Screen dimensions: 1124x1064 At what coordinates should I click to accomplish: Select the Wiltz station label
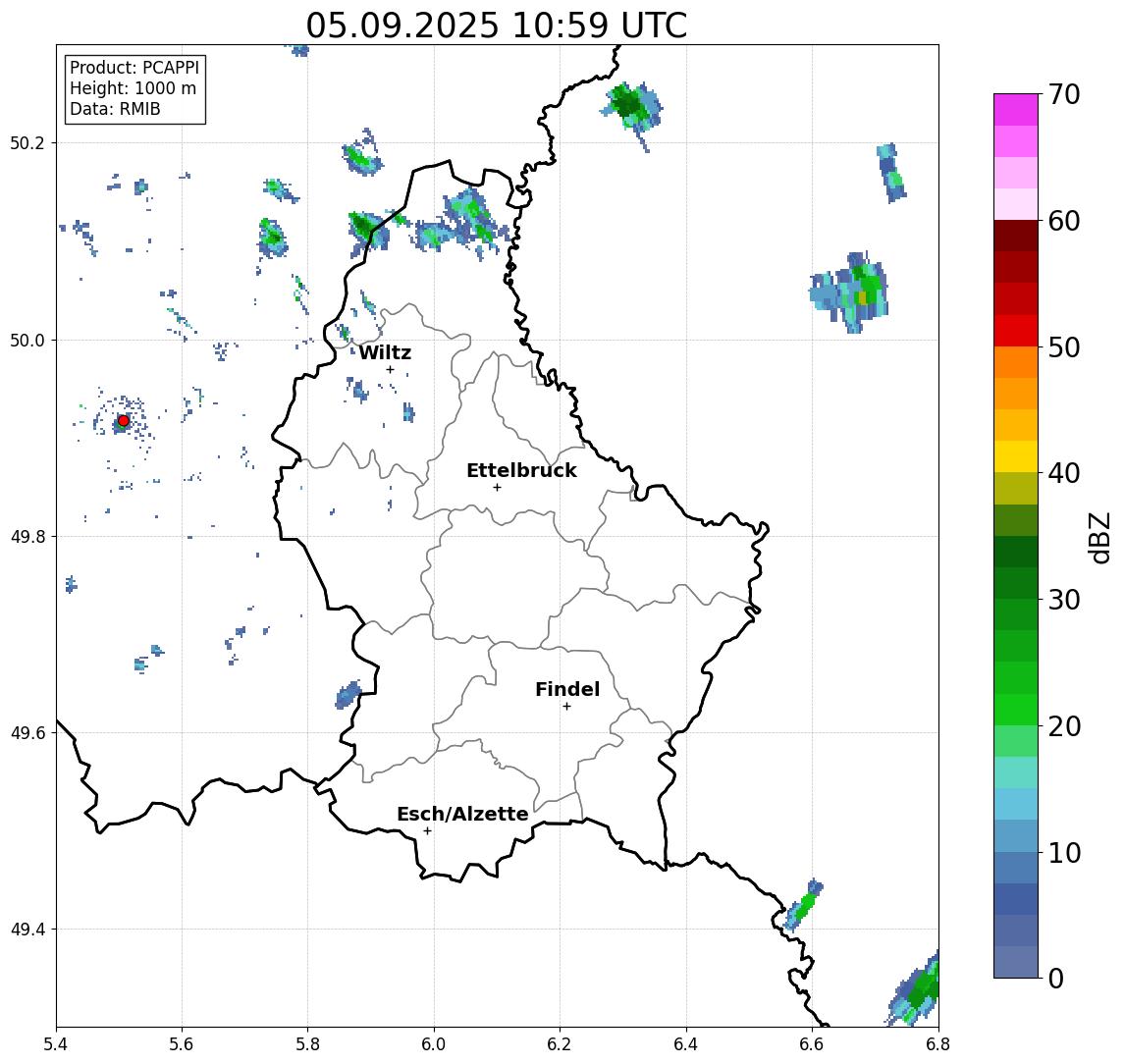coord(385,352)
